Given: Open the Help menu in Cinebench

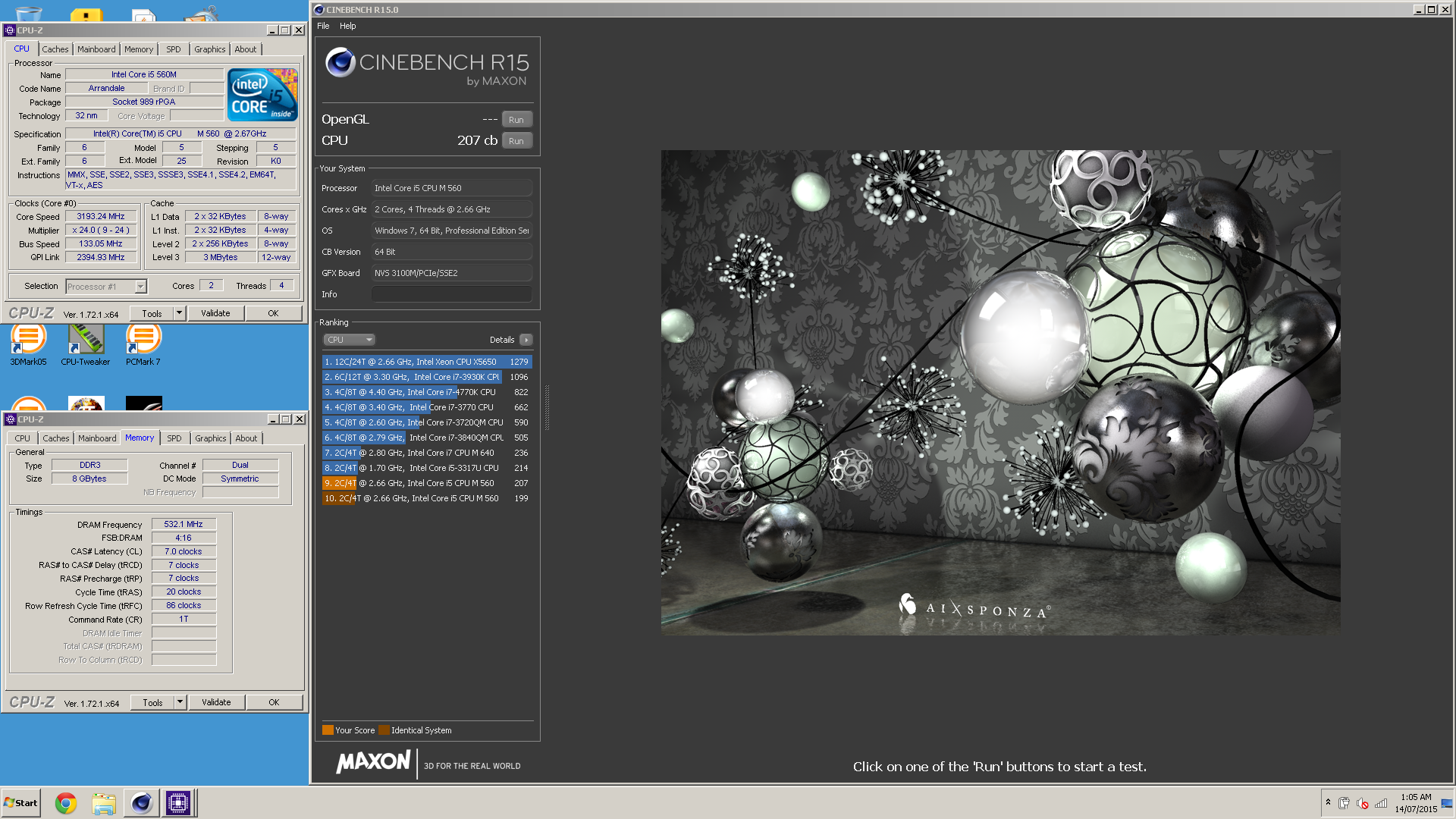Looking at the screenshot, I should point(347,26).
